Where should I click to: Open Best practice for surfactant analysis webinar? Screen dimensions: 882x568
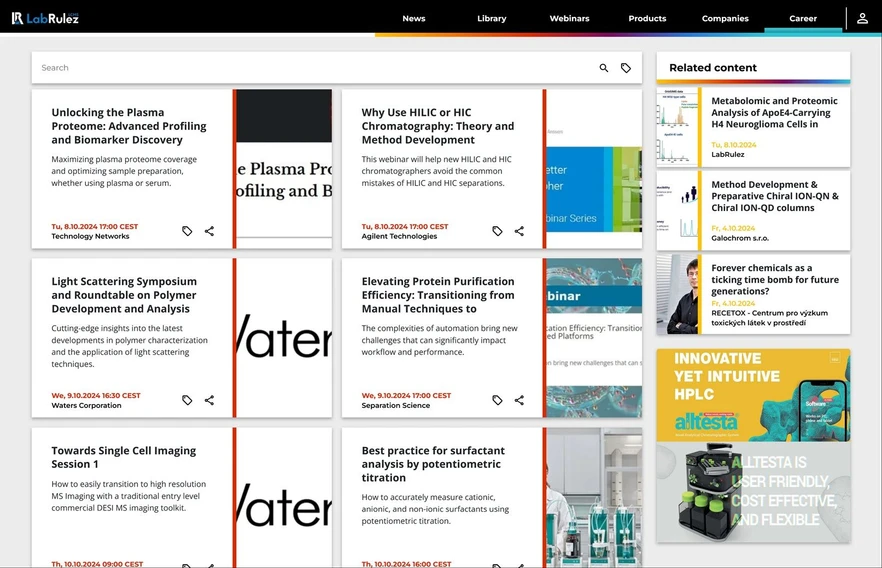point(433,464)
